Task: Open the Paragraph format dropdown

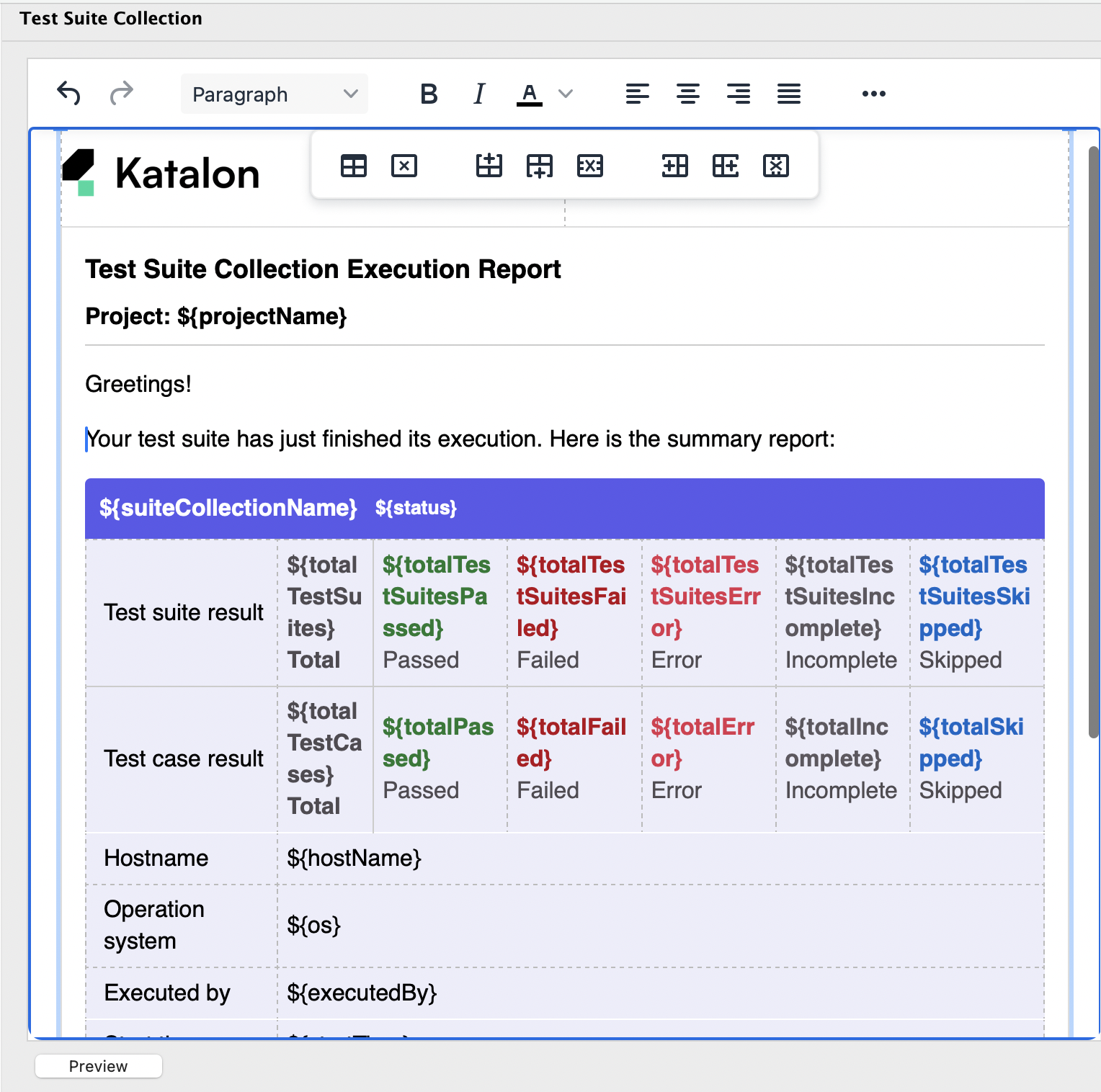Action: pyautogui.click(x=275, y=94)
